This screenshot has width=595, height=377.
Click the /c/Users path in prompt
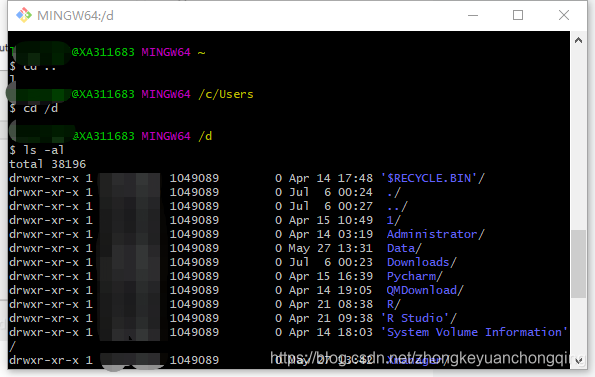point(226,94)
